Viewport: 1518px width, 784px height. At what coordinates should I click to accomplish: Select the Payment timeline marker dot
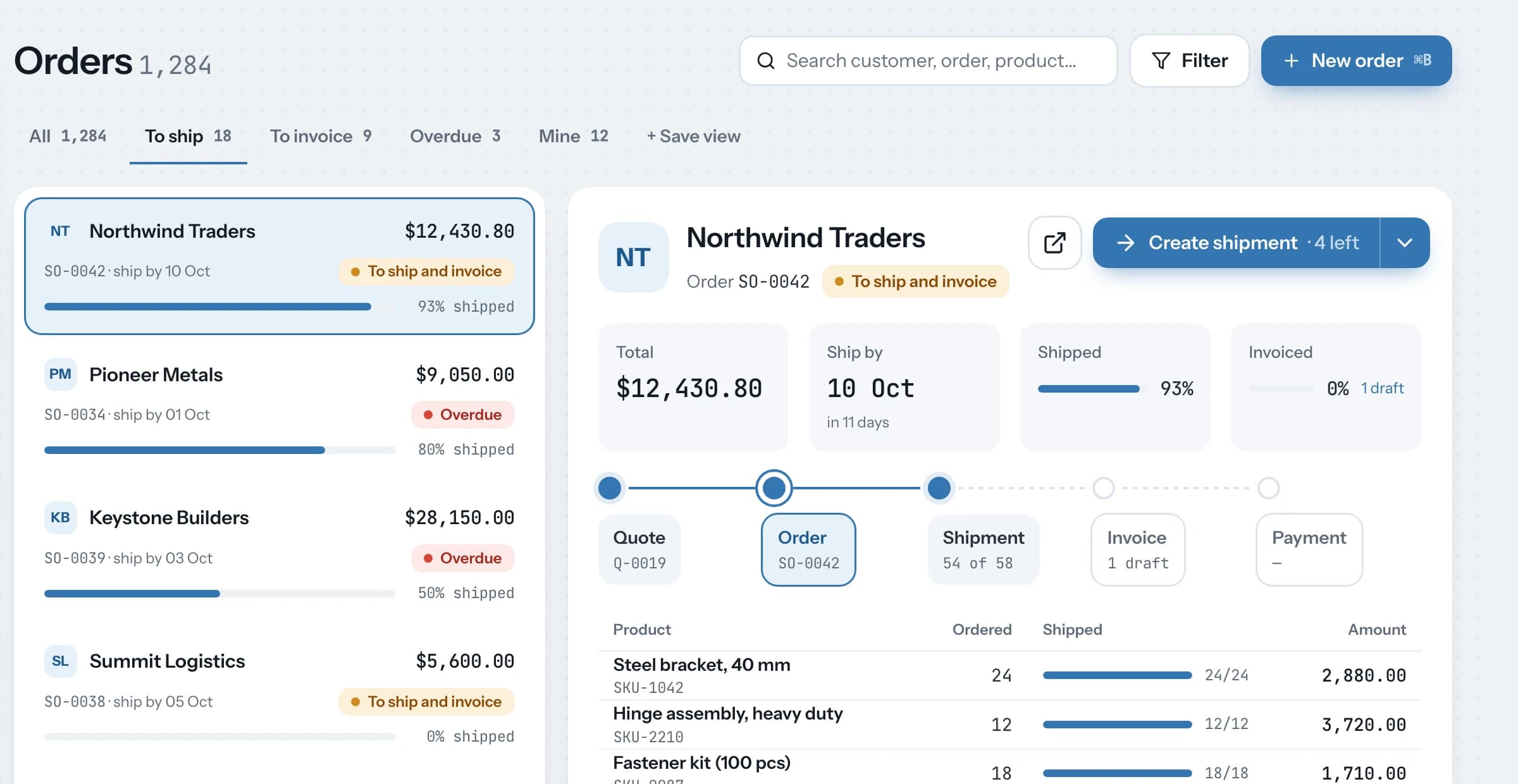1268,488
